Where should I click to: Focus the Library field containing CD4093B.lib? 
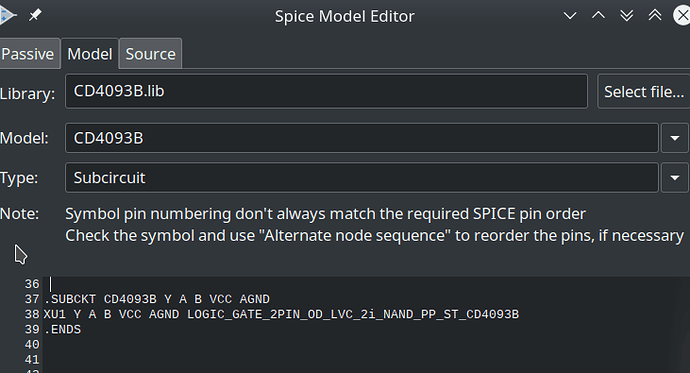point(327,91)
